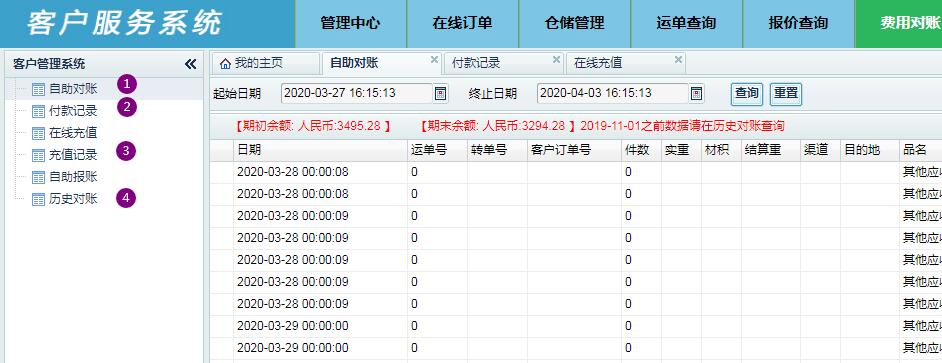Click the table icon beside 自助对账

(x=38, y=90)
